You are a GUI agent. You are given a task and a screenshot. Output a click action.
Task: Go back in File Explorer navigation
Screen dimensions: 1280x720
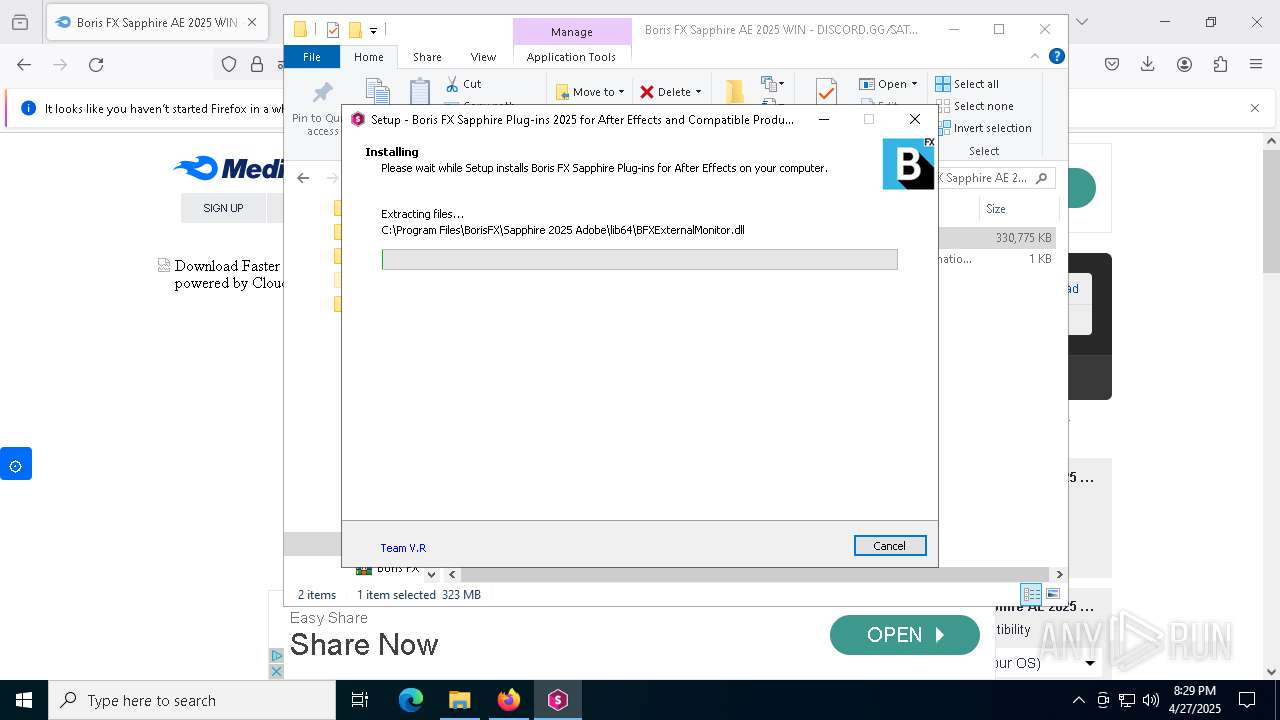(x=303, y=178)
